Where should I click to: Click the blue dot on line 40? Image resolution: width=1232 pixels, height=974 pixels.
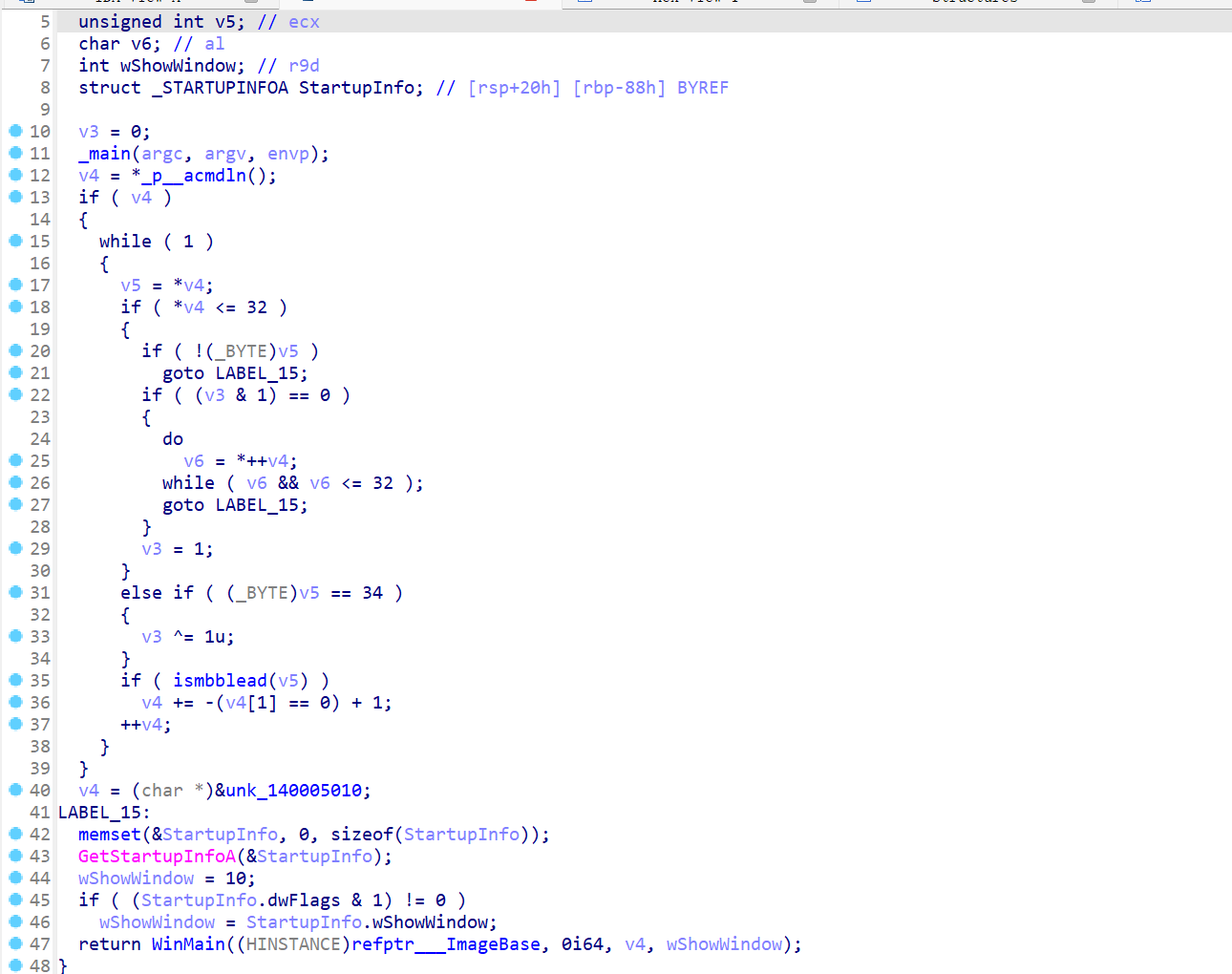[15, 790]
